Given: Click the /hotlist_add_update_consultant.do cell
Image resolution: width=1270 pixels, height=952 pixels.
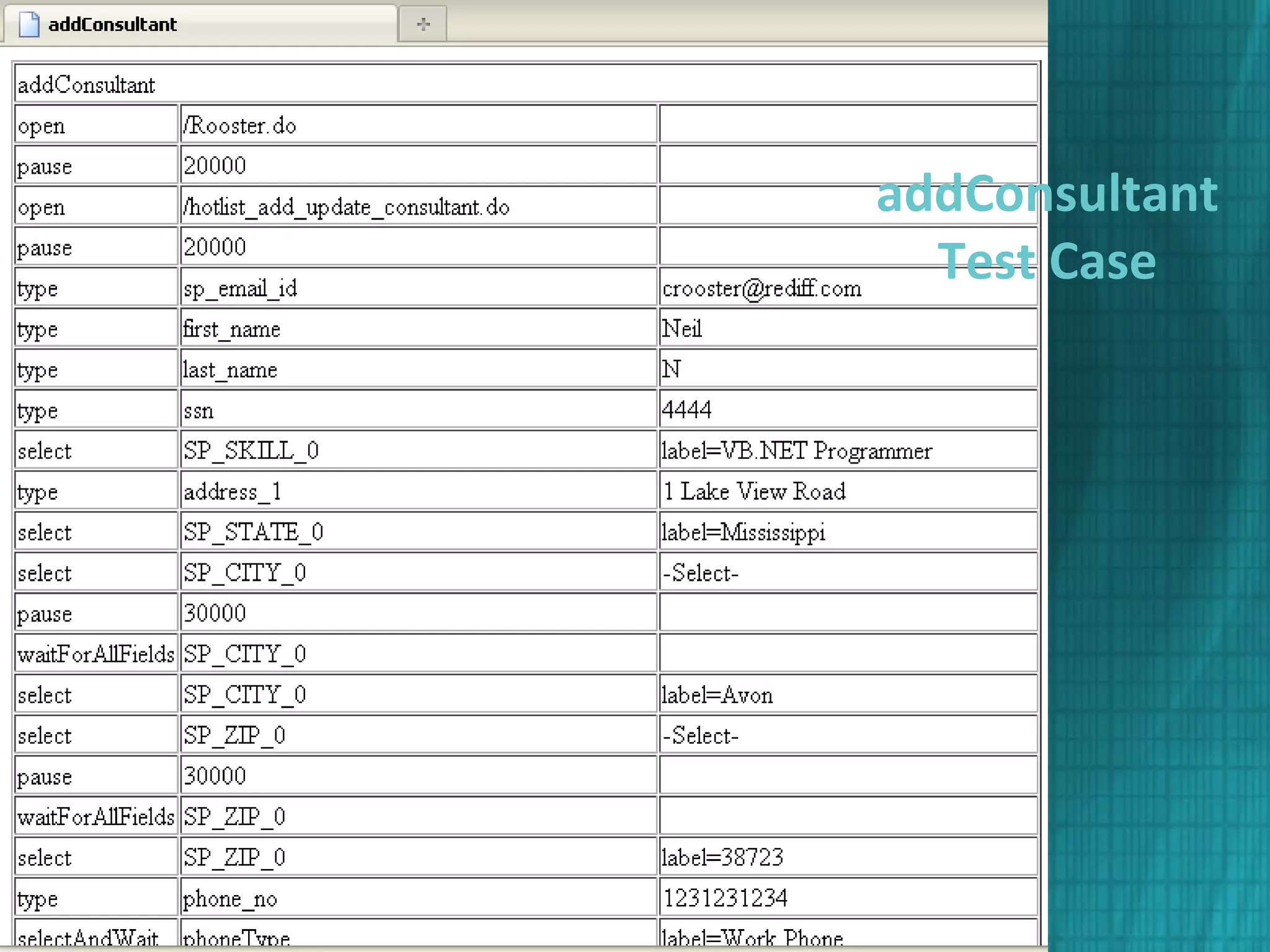Looking at the screenshot, I should click(419, 206).
